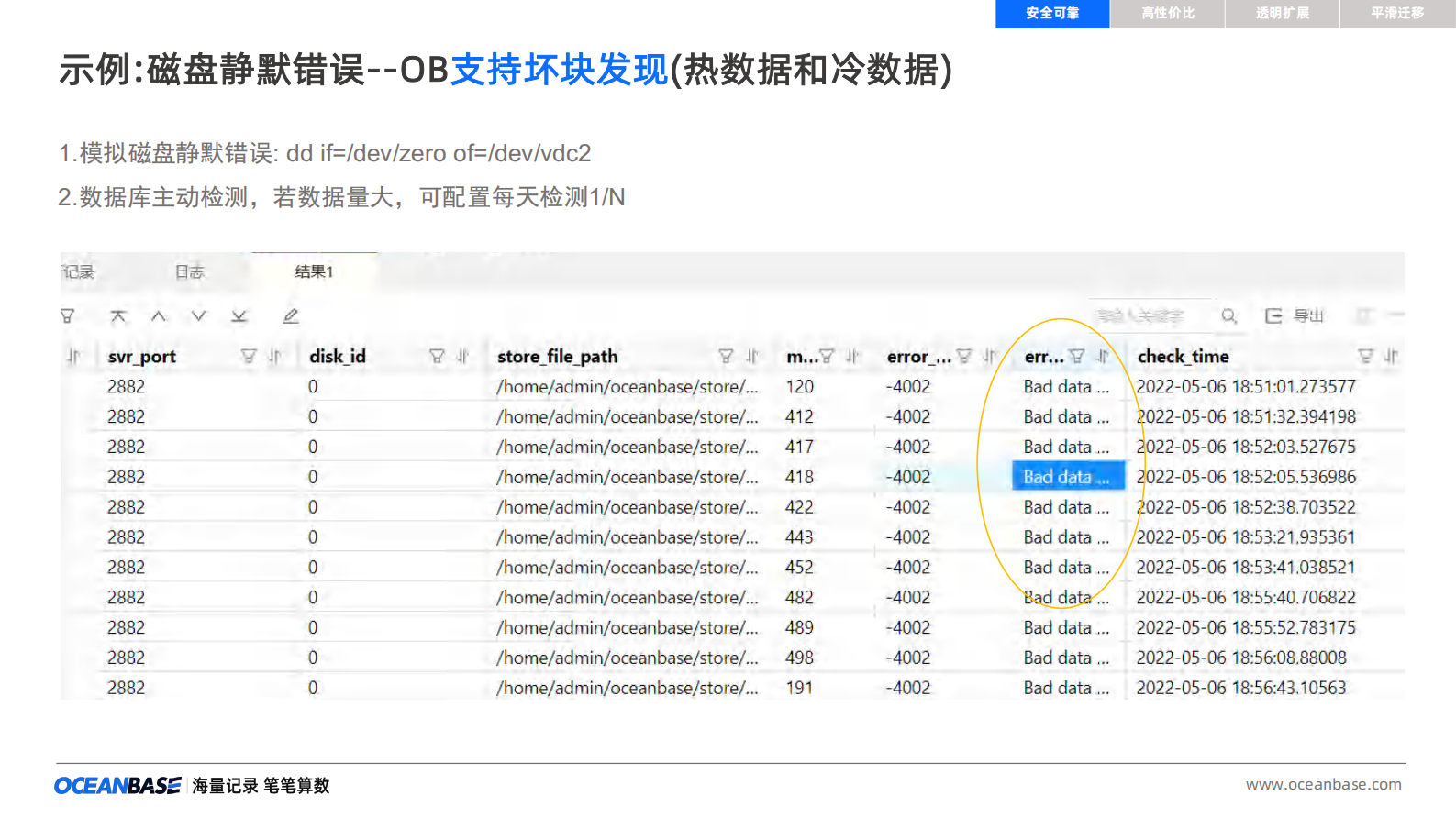Screen dimensions: 1456x818
Task: Sort the svr_port column
Action: coord(273,356)
